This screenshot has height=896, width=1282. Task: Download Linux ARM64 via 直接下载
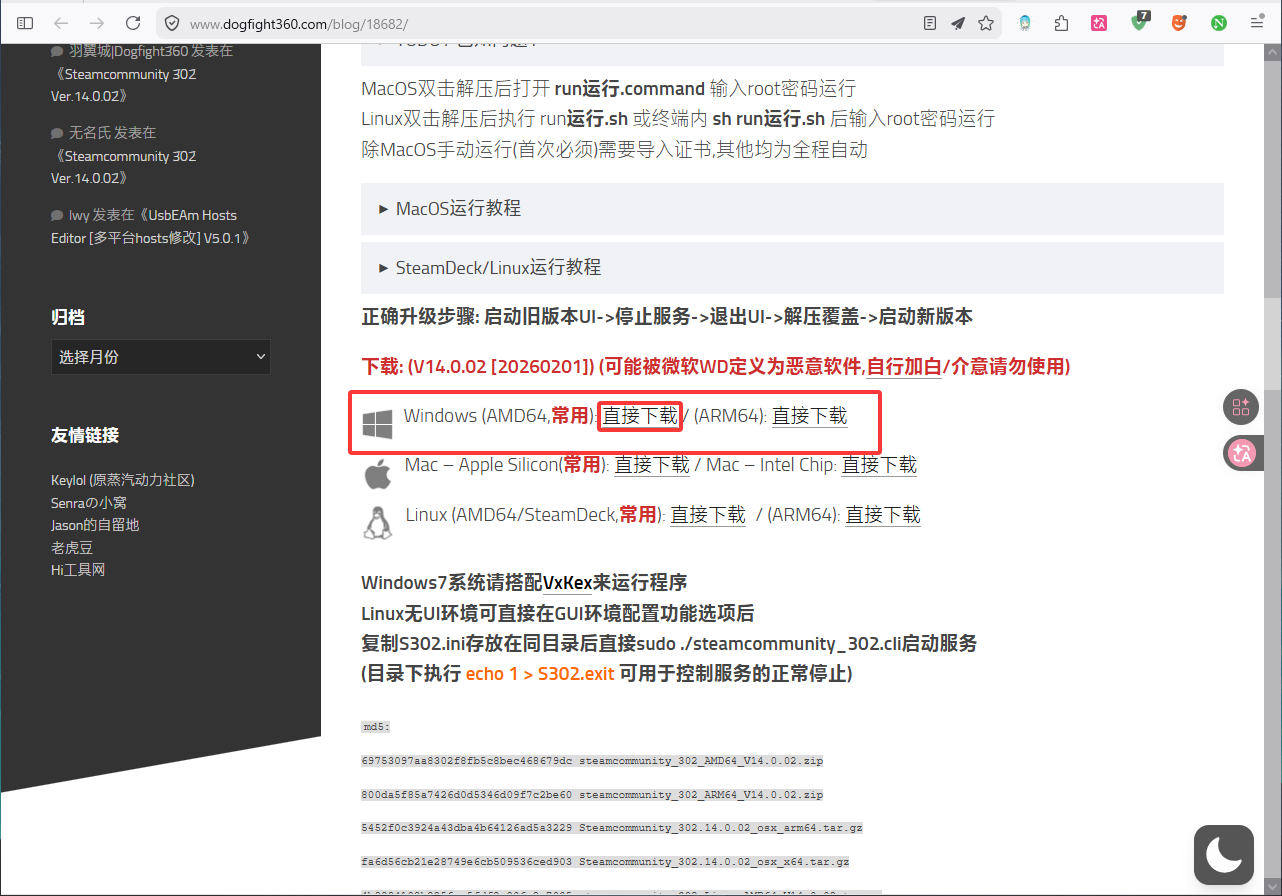click(883, 514)
